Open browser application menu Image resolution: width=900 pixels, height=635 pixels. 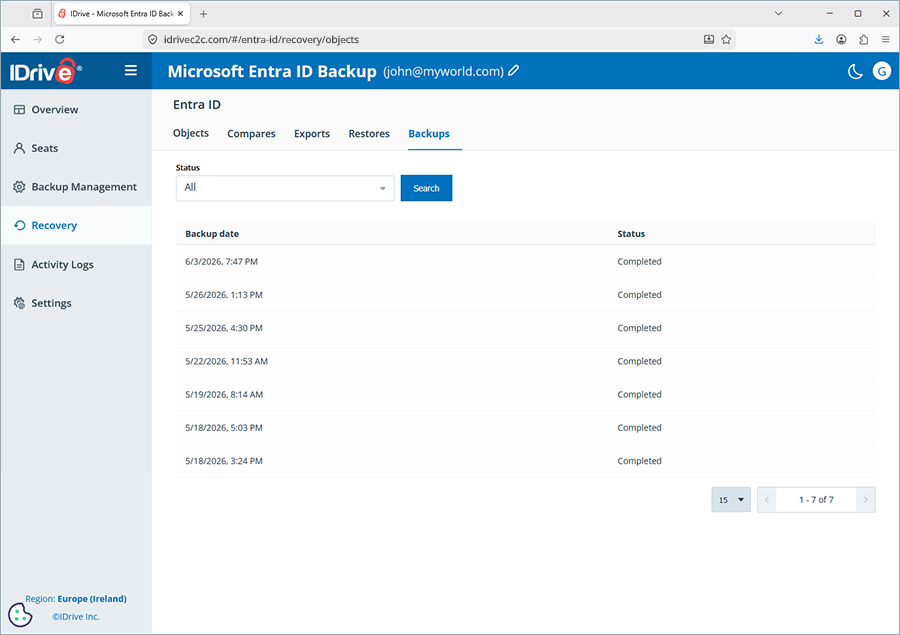click(886, 40)
